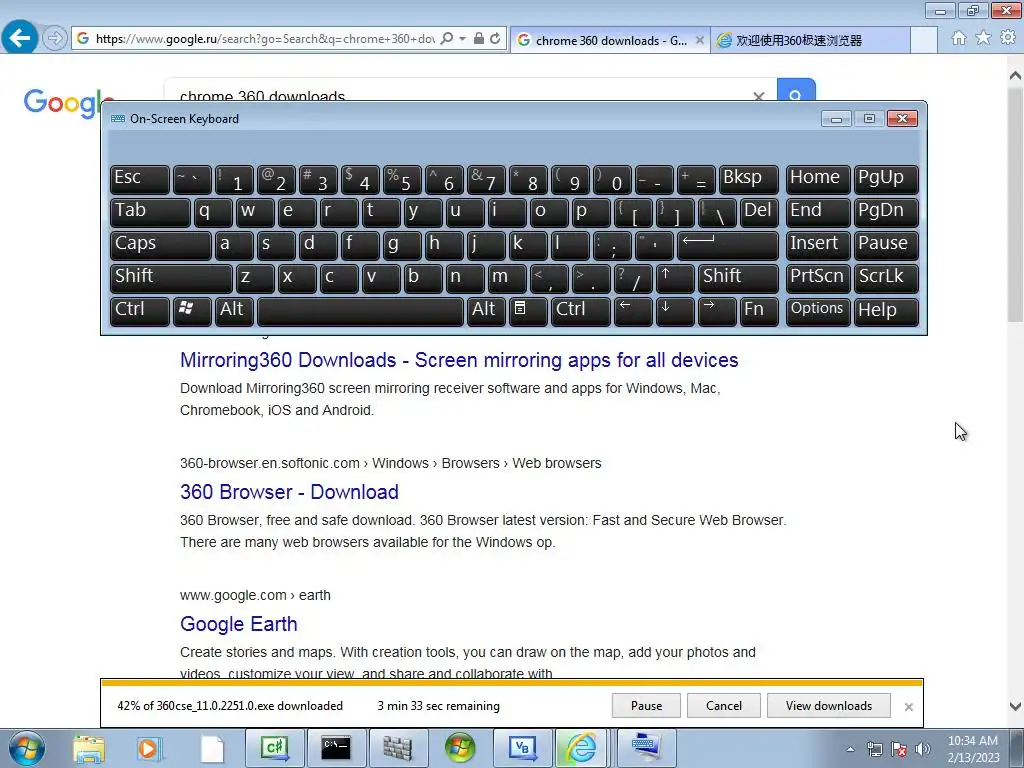Viewport: 1024px width, 768px height.
Task: Pause the 360cse download
Action: click(x=647, y=705)
